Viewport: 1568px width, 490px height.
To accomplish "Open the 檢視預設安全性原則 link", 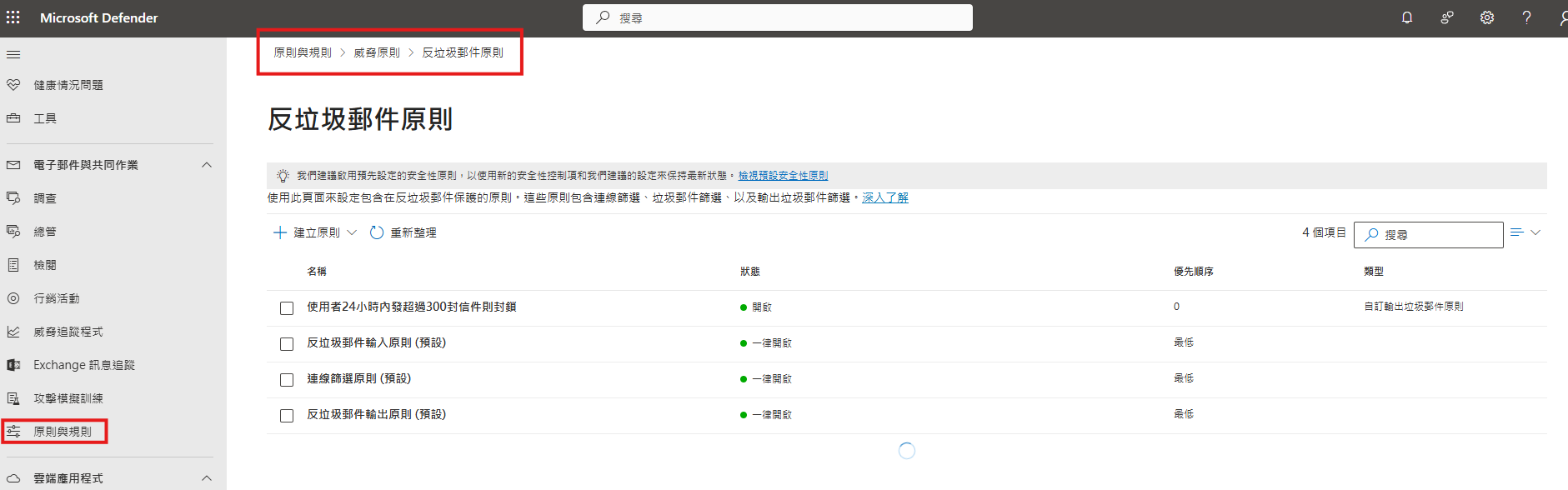I will [783, 176].
